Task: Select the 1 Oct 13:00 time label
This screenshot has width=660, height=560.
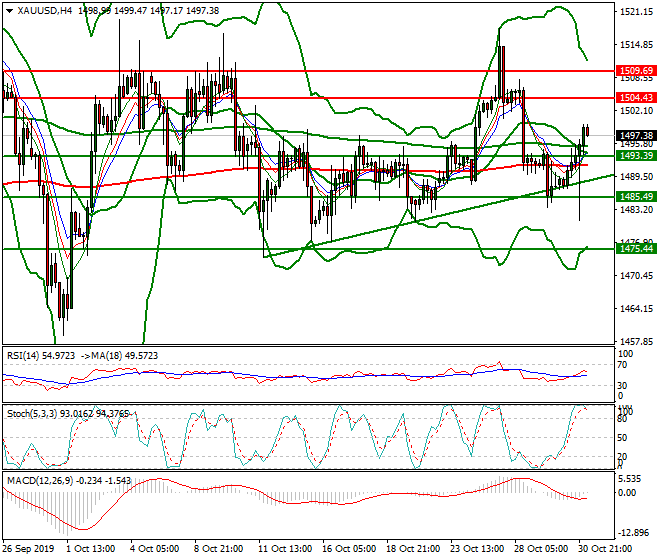Action: (x=91, y=549)
